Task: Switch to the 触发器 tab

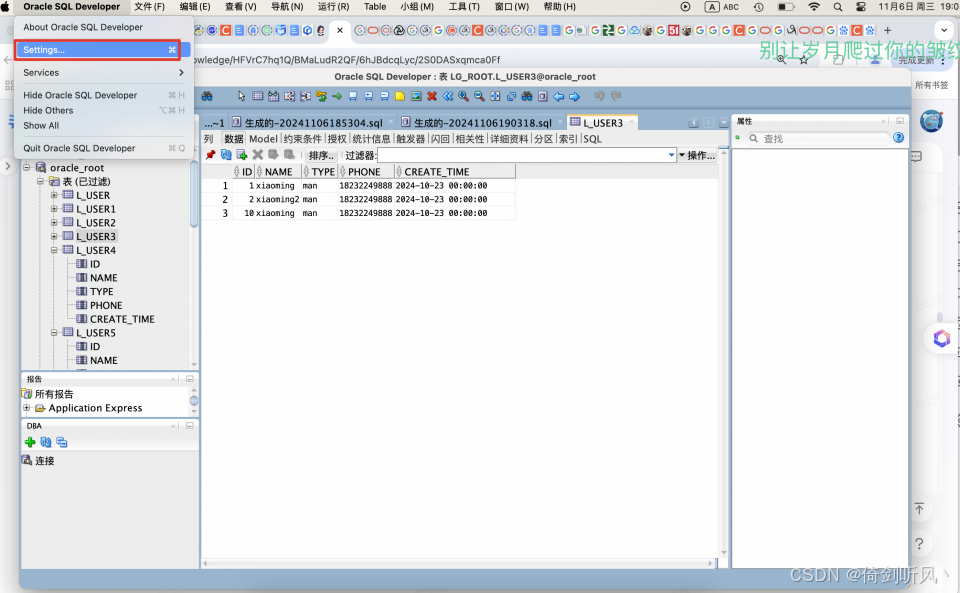Action: tap(410, 139)
